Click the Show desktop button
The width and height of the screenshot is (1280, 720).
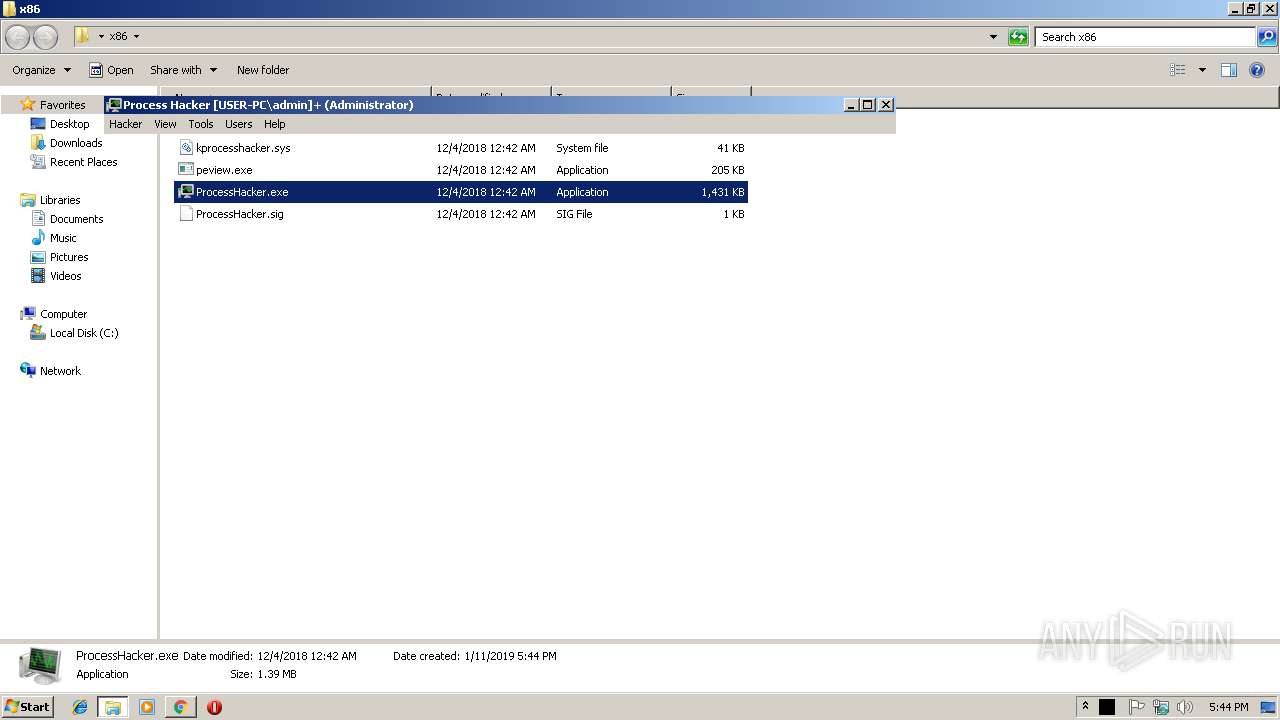(1269, 707)
